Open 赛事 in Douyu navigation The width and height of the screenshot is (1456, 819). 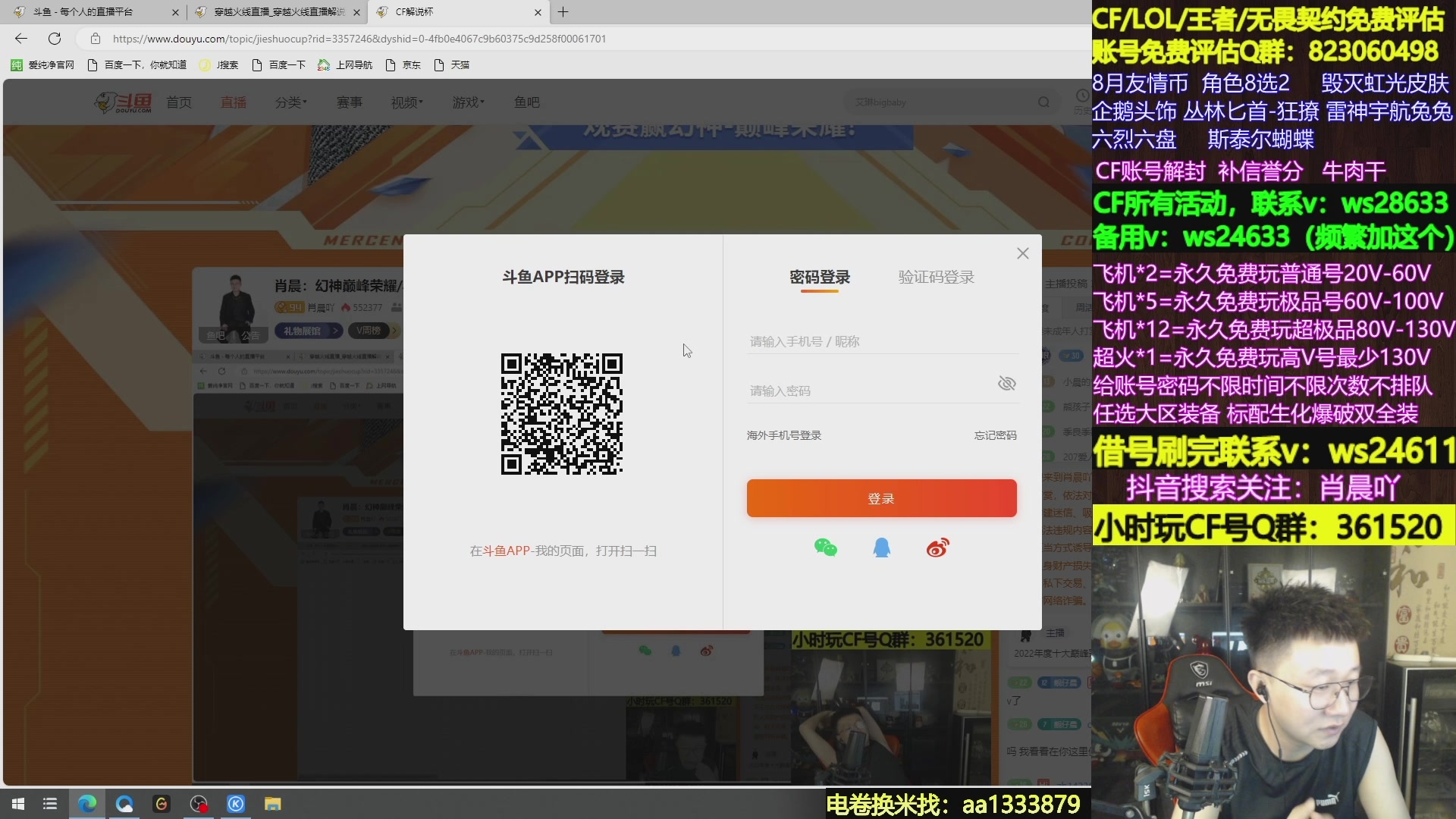pyautogui.click(x=350, y=102)
